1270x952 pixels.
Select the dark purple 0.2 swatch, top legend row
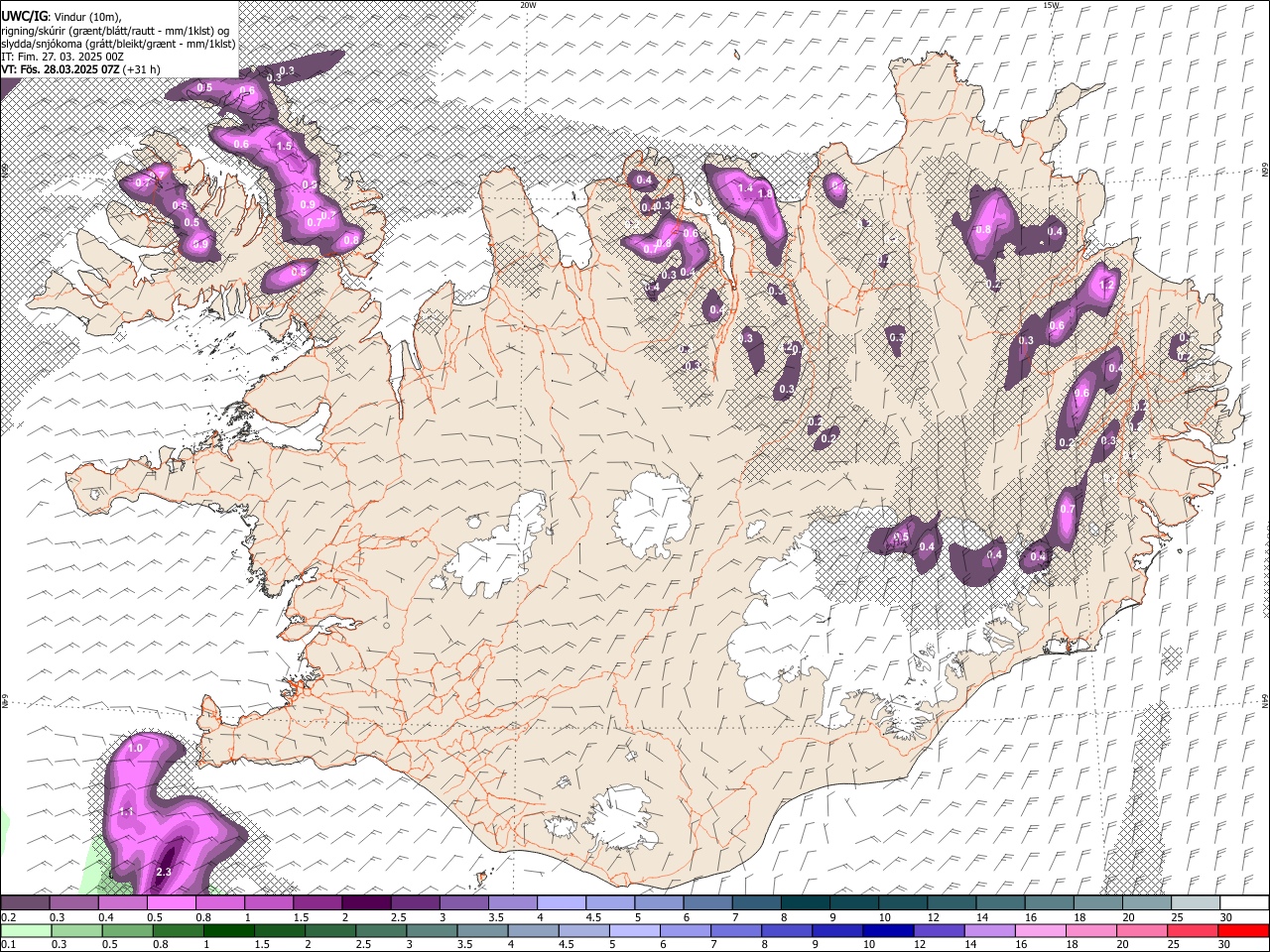pyautogui.click(x=25, y=902)
